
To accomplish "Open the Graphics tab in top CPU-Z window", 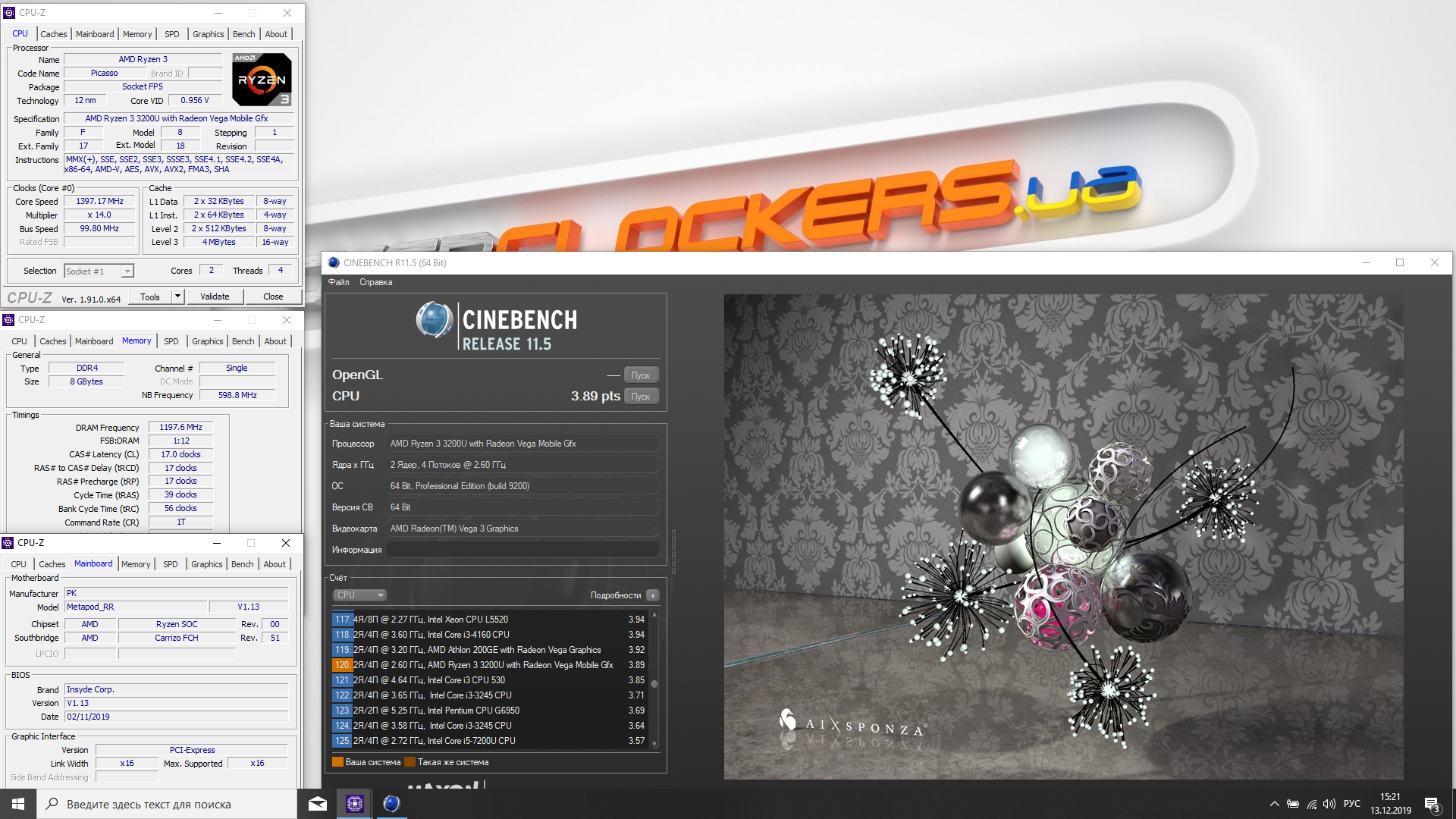I will 208,34.
